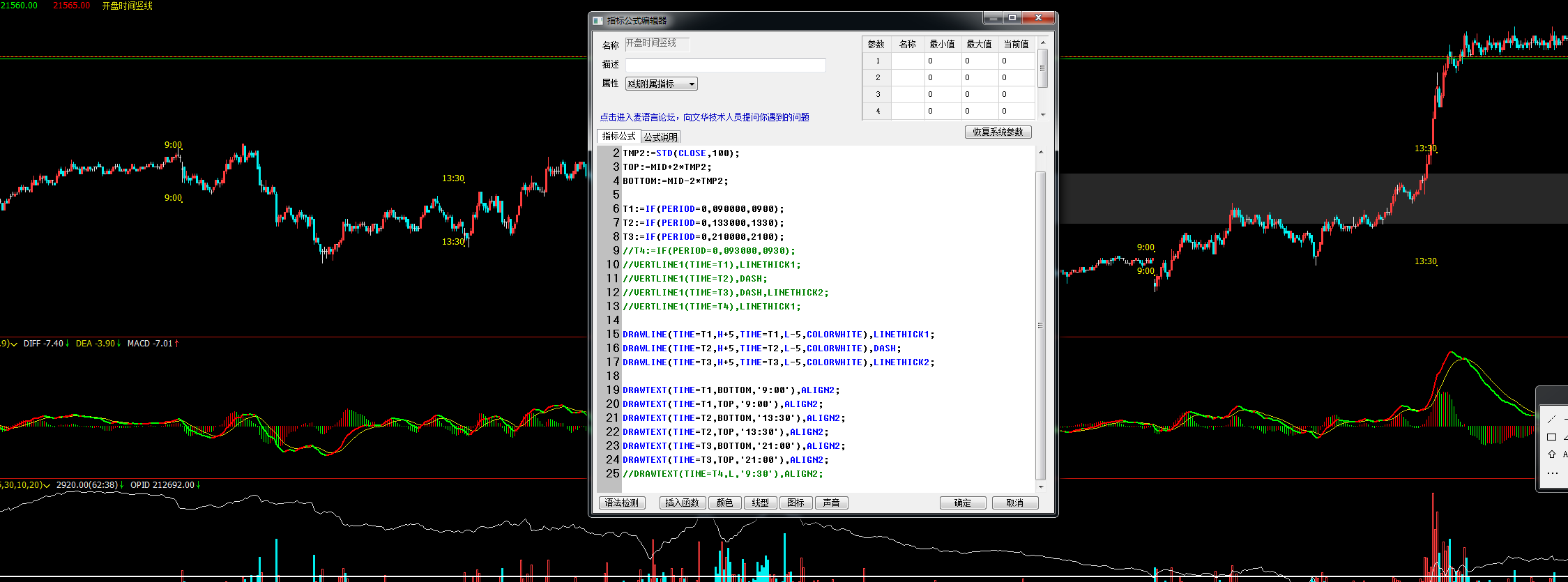This screenshot has width=1568, height=582.
Task: Click into the 描述 text field
Action: click(725, 65)
